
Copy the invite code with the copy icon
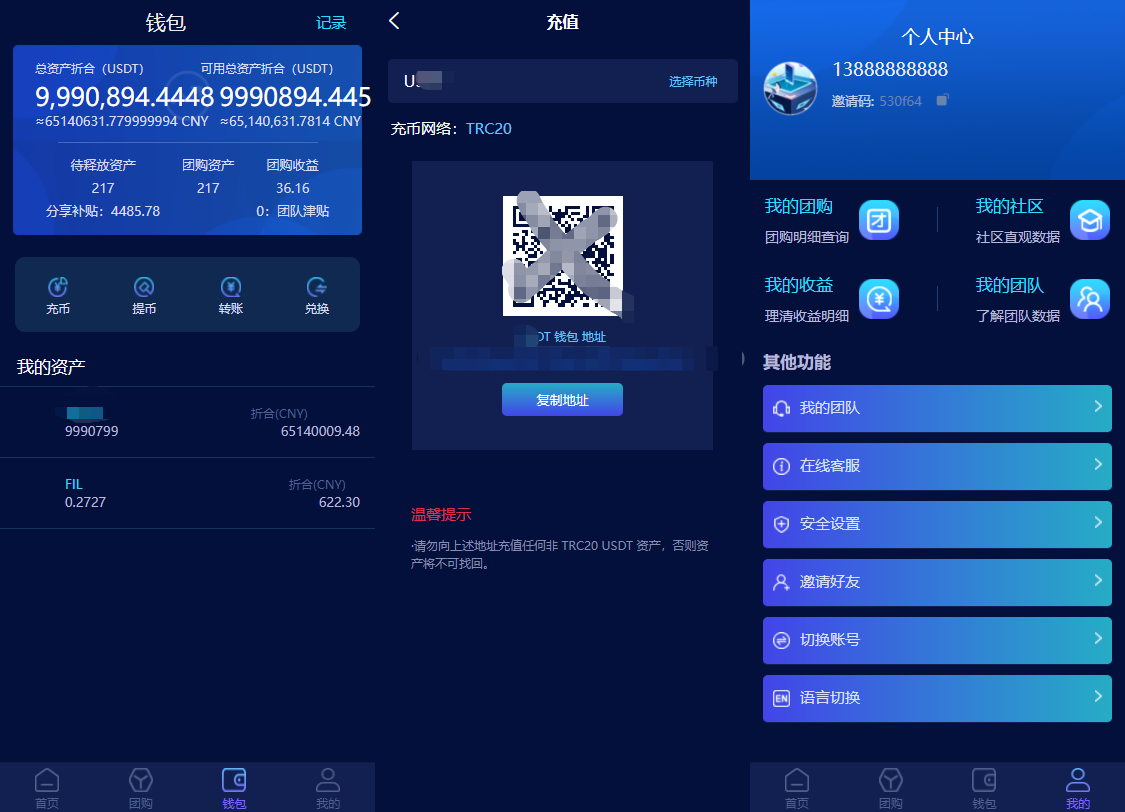(x=942, y=100)
